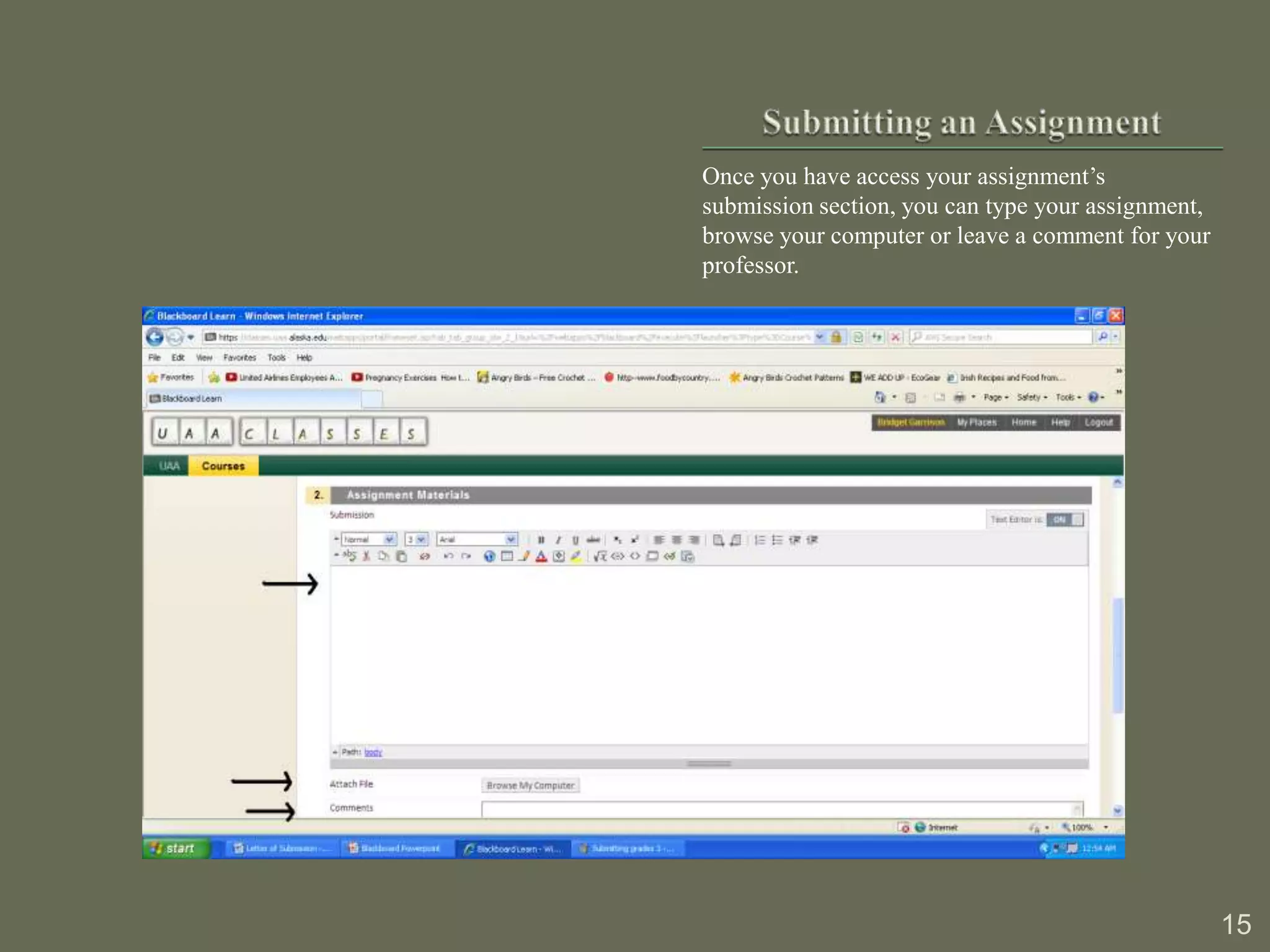Open the Page dropdown in command bar
The image size is (1270, 952).
[x=996, y=397]
